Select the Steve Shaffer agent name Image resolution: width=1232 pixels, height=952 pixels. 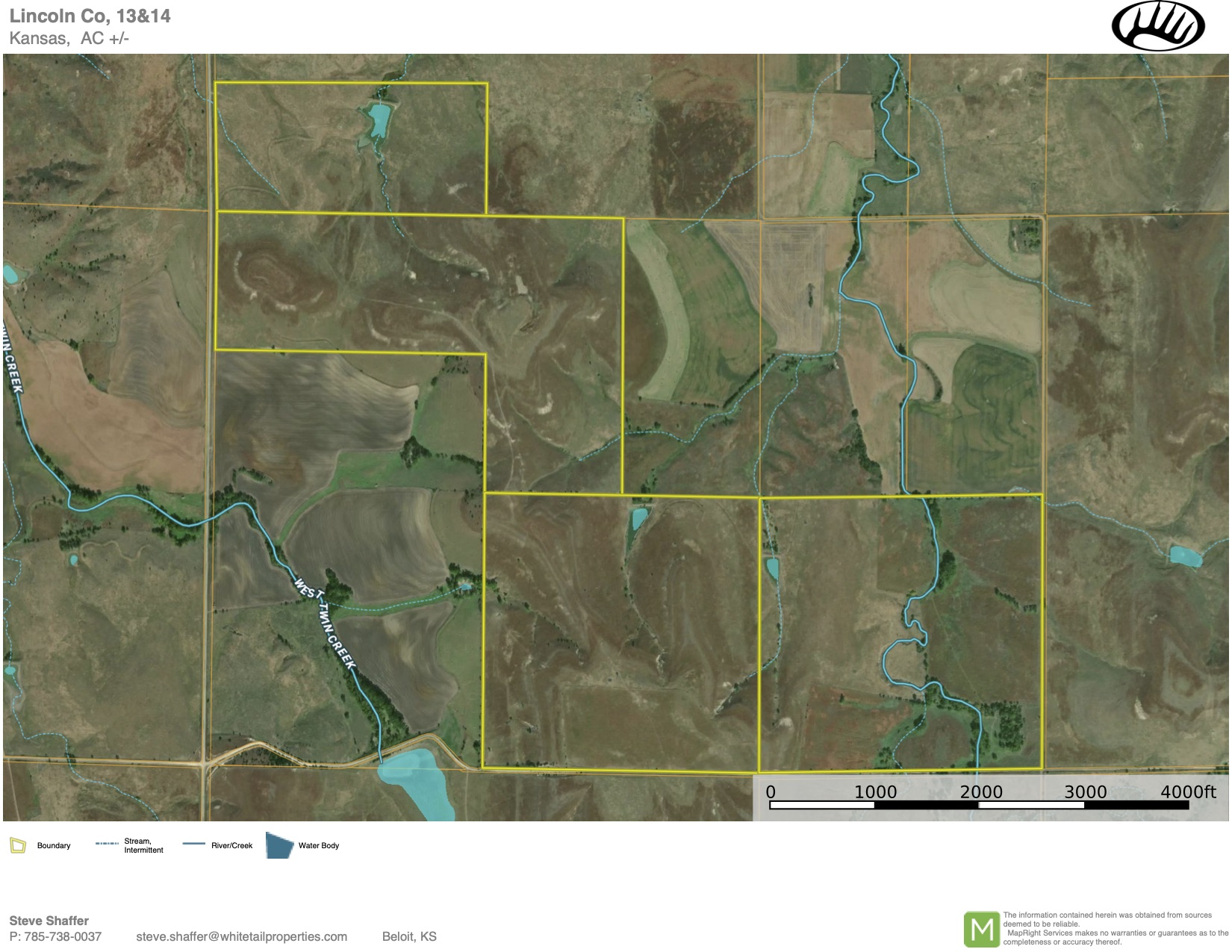[49, 921]
